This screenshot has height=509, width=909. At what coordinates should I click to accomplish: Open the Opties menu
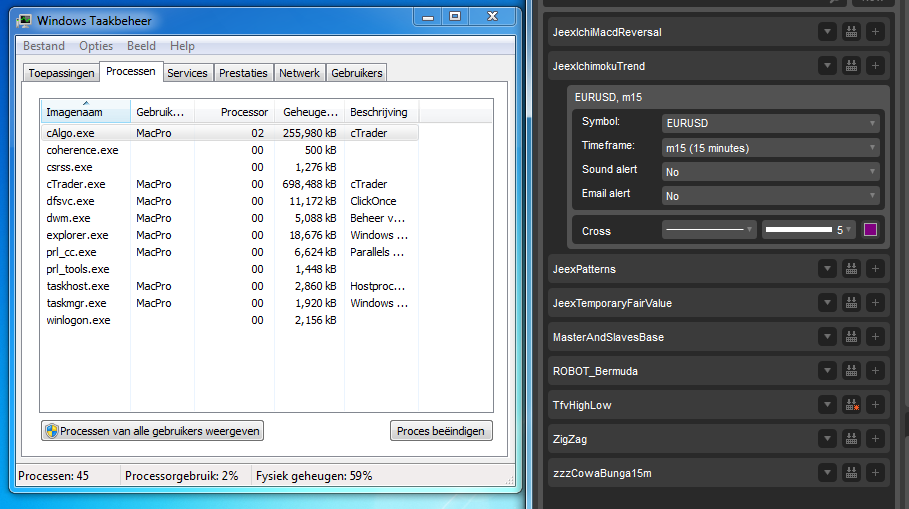tap(96, 46)
